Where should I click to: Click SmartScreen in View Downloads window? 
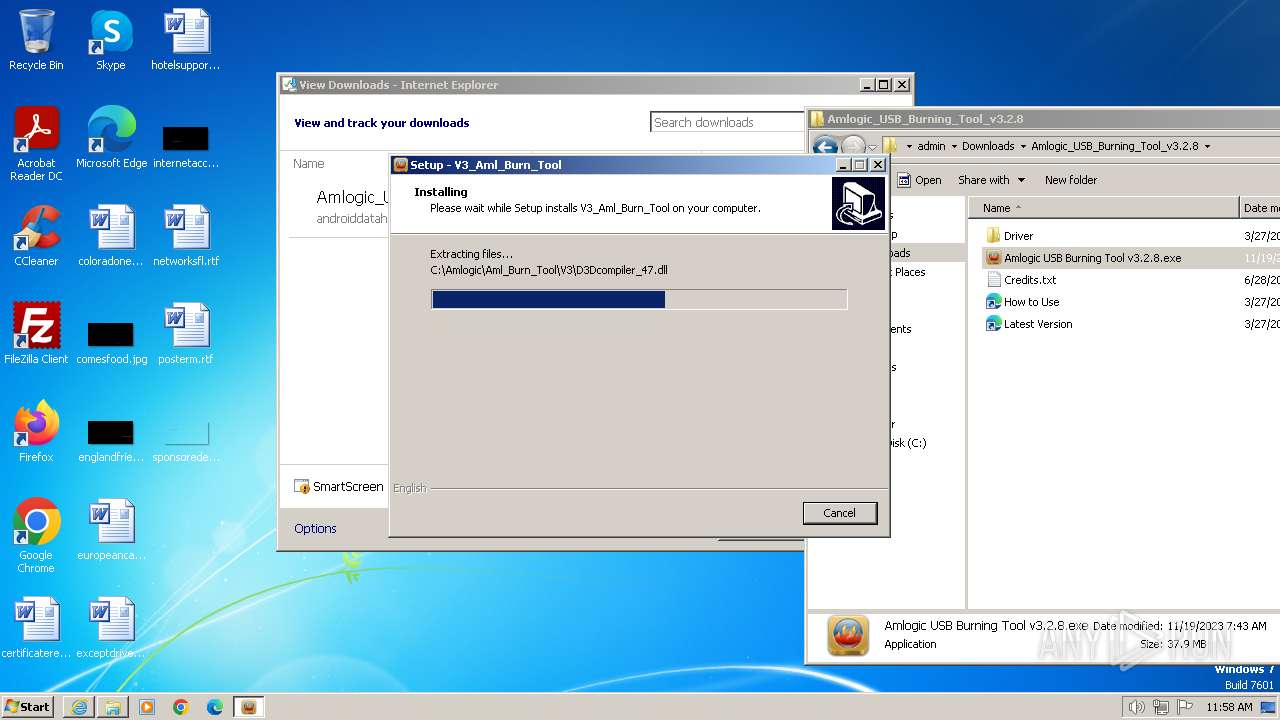point(339,487)
